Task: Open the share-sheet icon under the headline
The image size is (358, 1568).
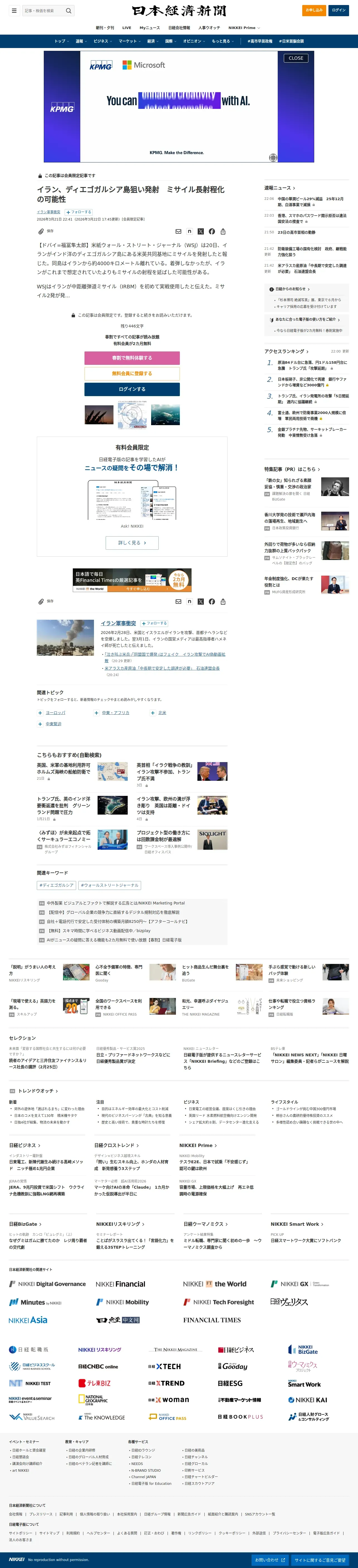Action: tap(223, 231)
